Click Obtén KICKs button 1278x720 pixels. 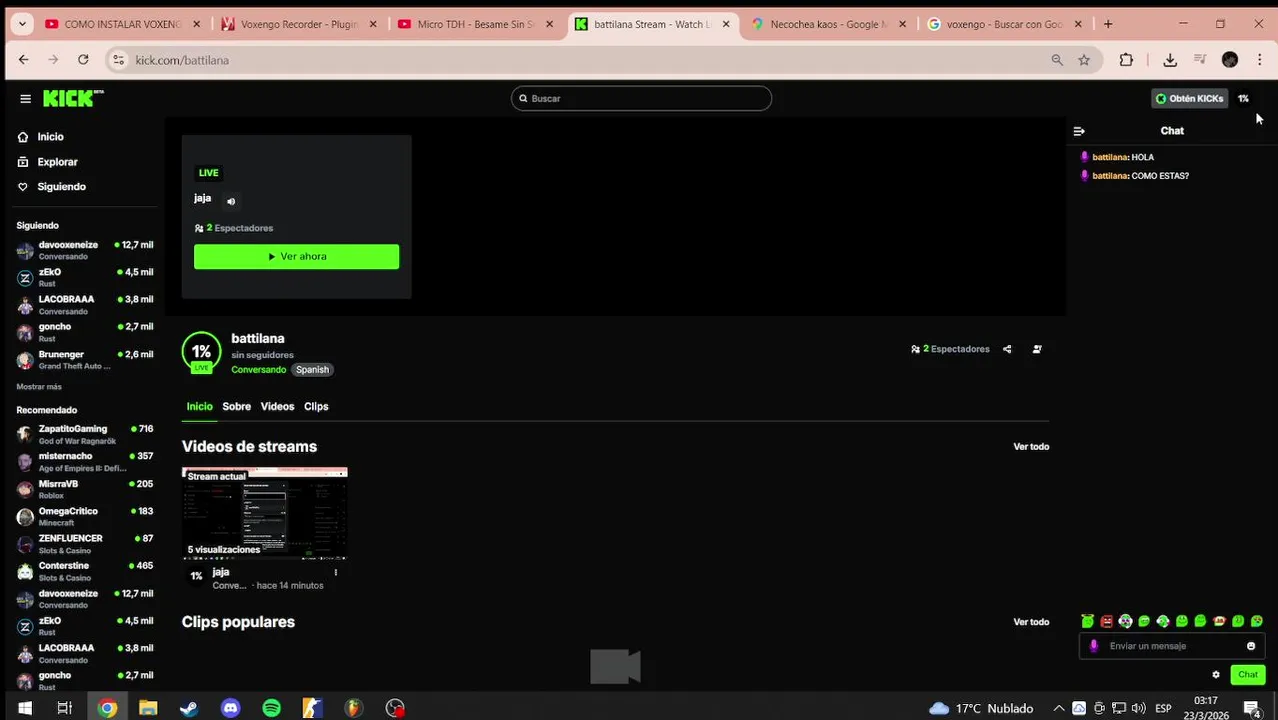point(1190,98)
